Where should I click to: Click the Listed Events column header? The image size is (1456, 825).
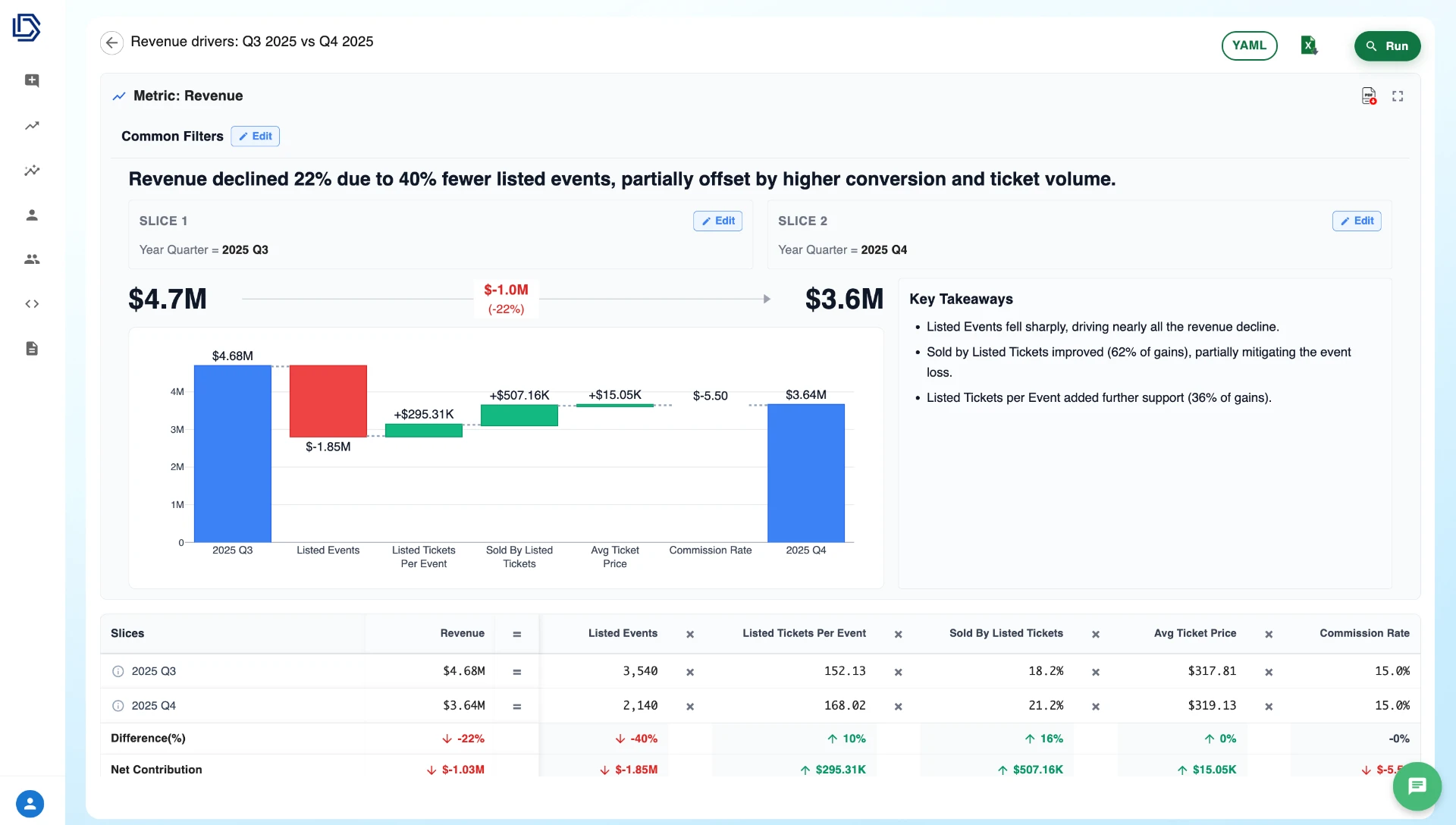623,634
